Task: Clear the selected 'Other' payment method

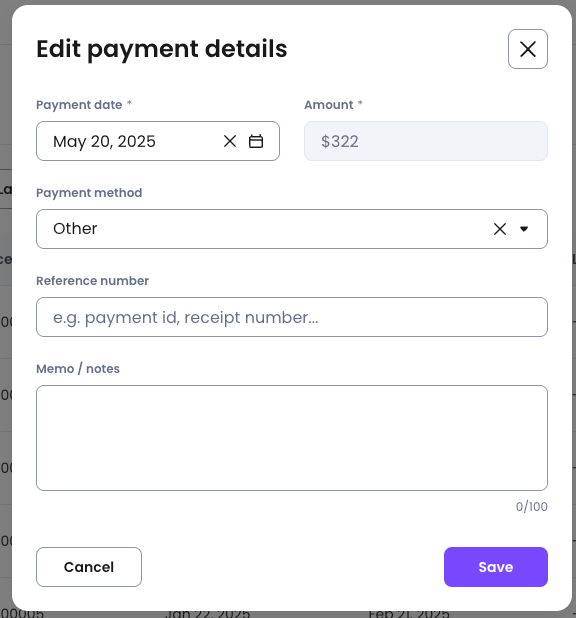Action: 500,229
